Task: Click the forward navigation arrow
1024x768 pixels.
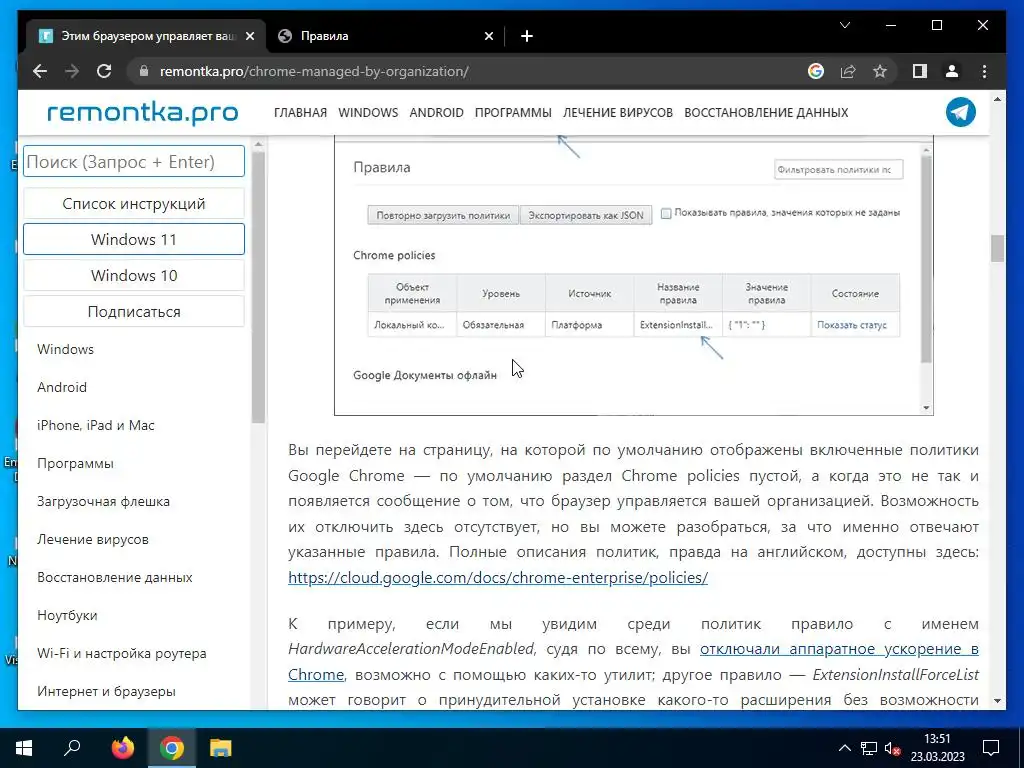Action: pos(72,71)
